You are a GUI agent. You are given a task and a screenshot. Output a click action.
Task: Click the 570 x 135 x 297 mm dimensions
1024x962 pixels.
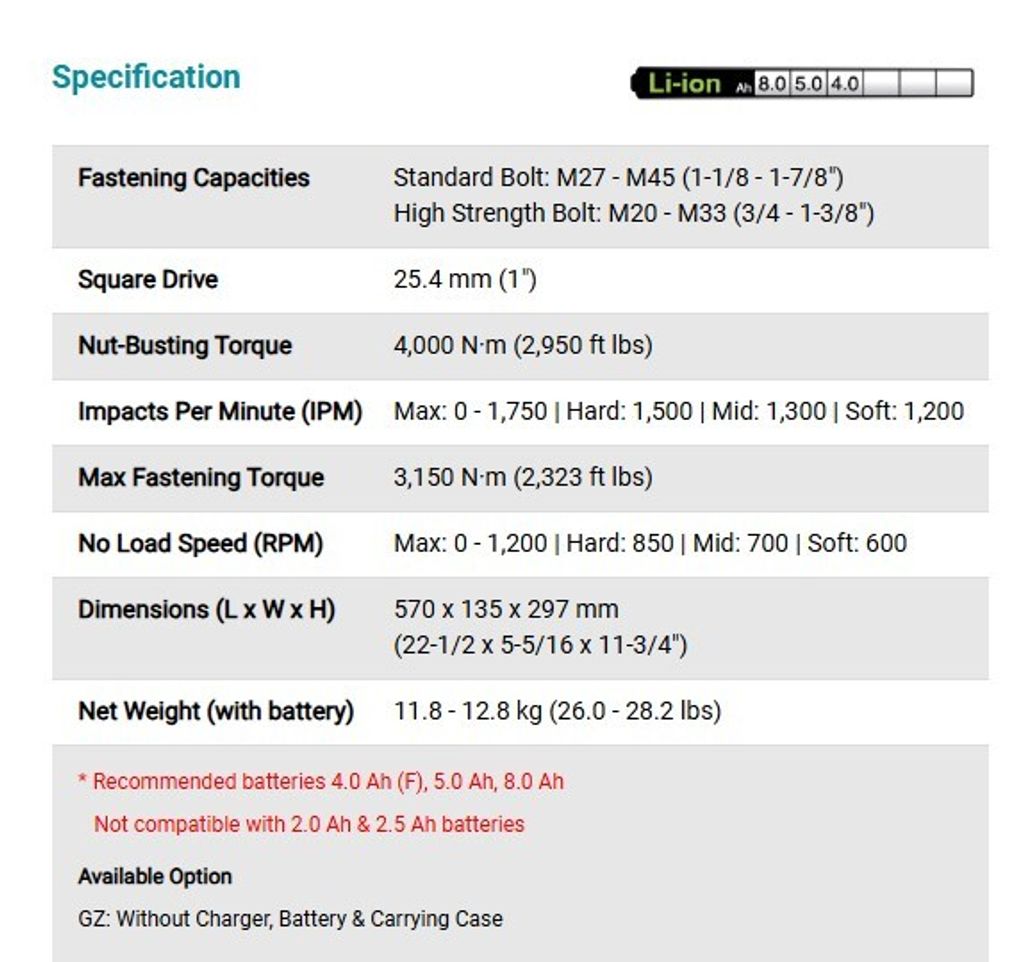point(506,609)
